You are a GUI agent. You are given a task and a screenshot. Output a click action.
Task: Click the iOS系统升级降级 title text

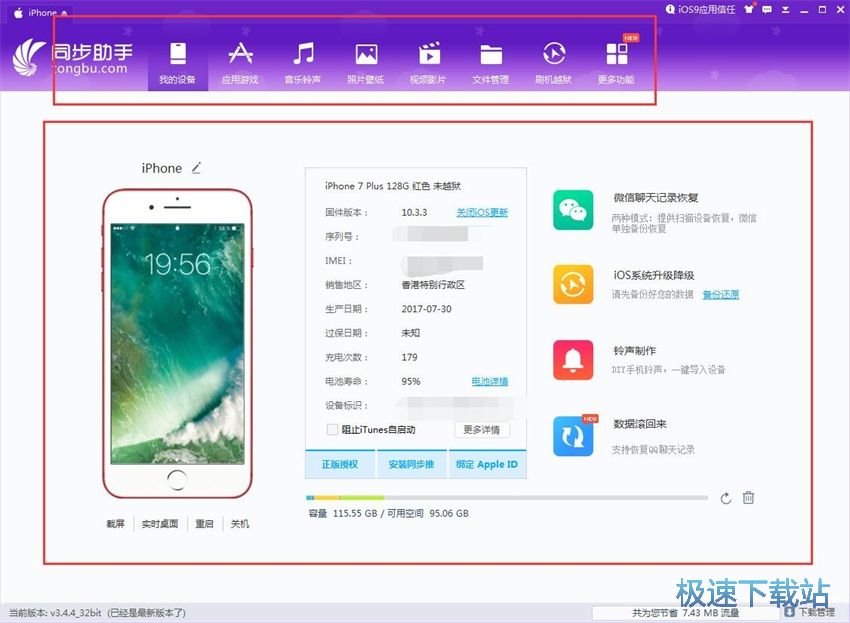(654, 275)
